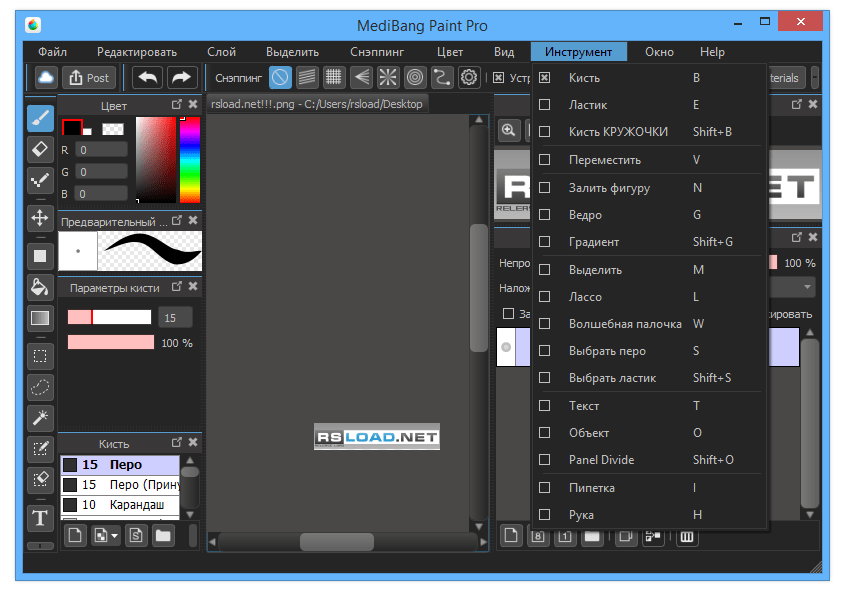Check the Пипетка item in the open menu

[545, 487]
